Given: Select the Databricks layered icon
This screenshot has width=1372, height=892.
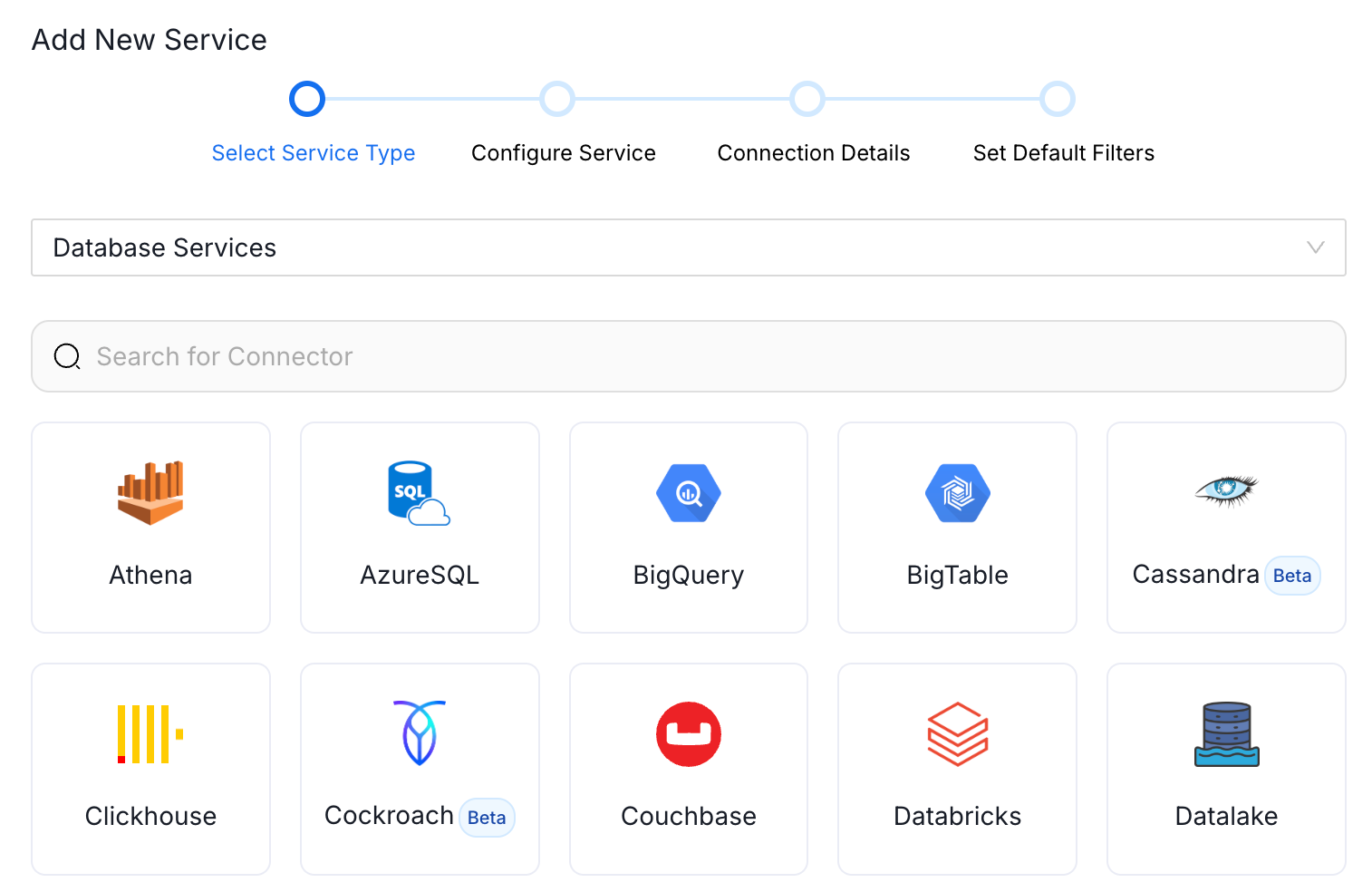Looking at the screenshot, I should coord(958,734).
